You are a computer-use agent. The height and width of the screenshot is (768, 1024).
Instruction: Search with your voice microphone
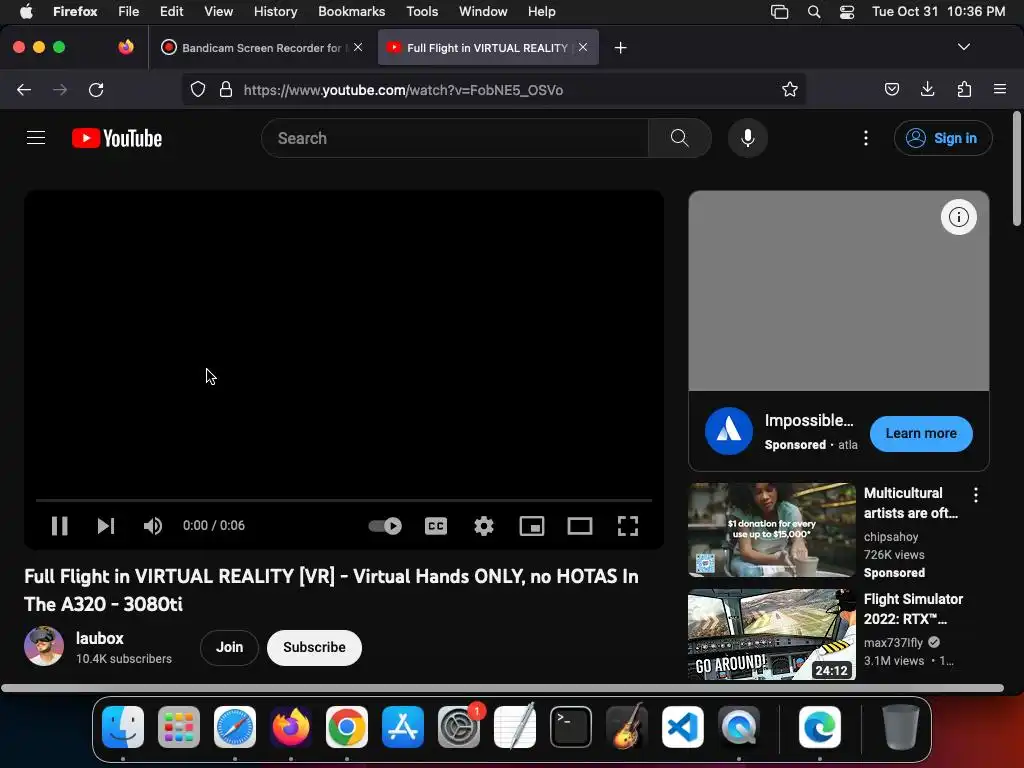pyautogui.click(x=748, y=138)
